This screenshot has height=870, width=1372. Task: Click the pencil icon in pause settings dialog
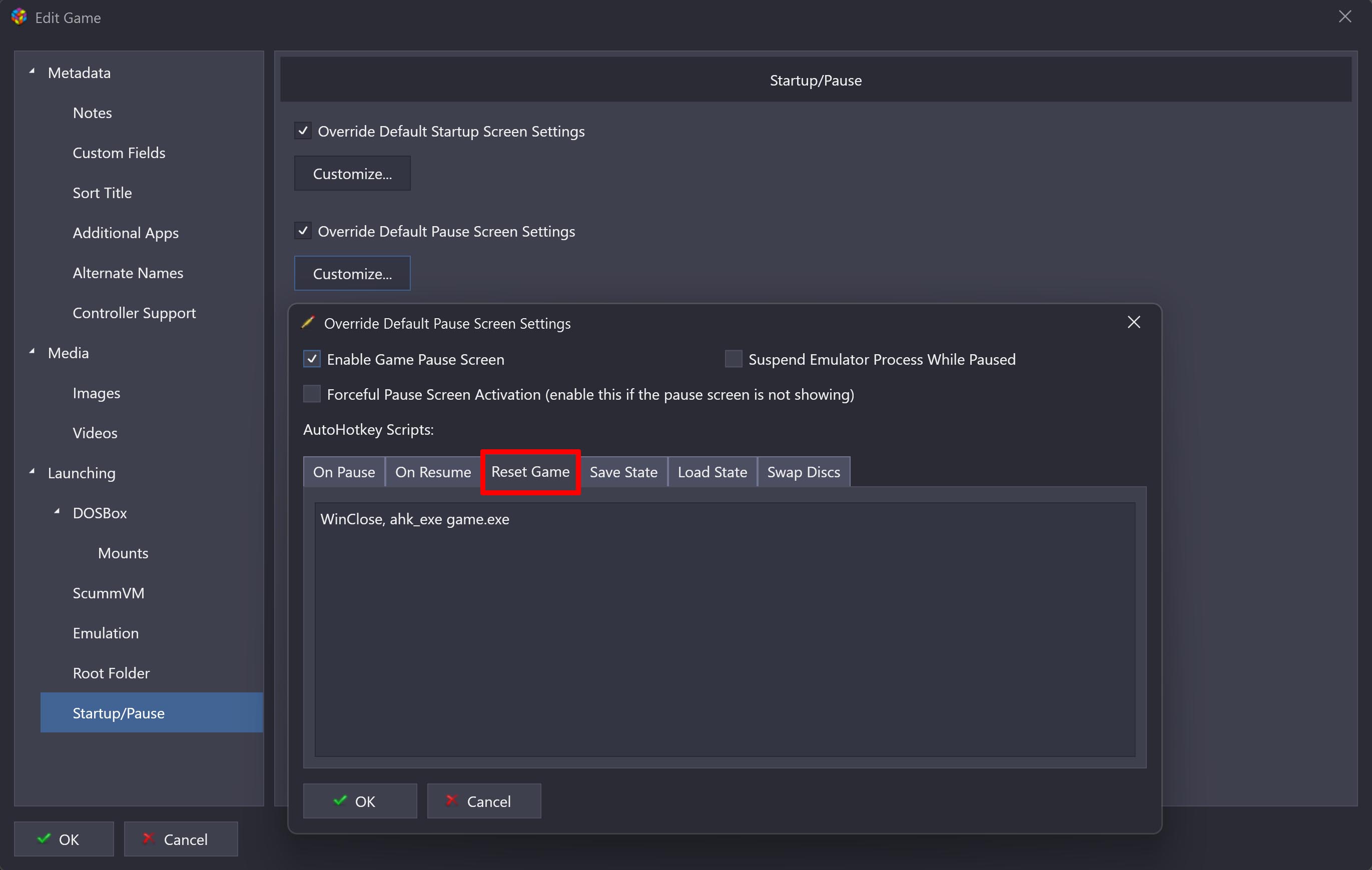[x=308, y=323]
